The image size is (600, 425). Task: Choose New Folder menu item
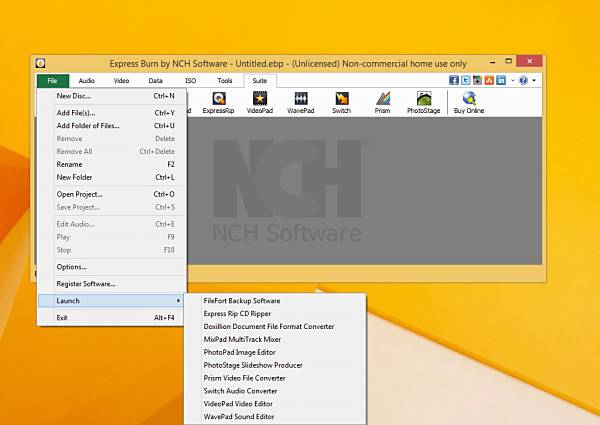(113, 177)
